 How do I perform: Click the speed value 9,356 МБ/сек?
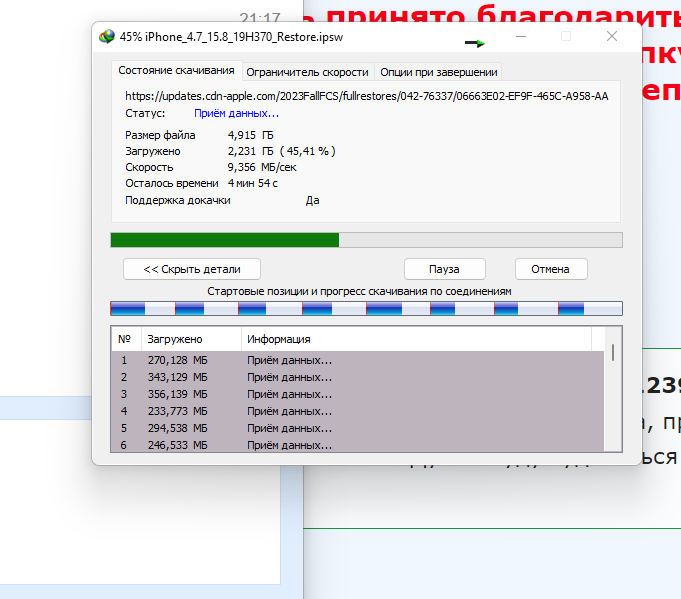click(262, 167)
